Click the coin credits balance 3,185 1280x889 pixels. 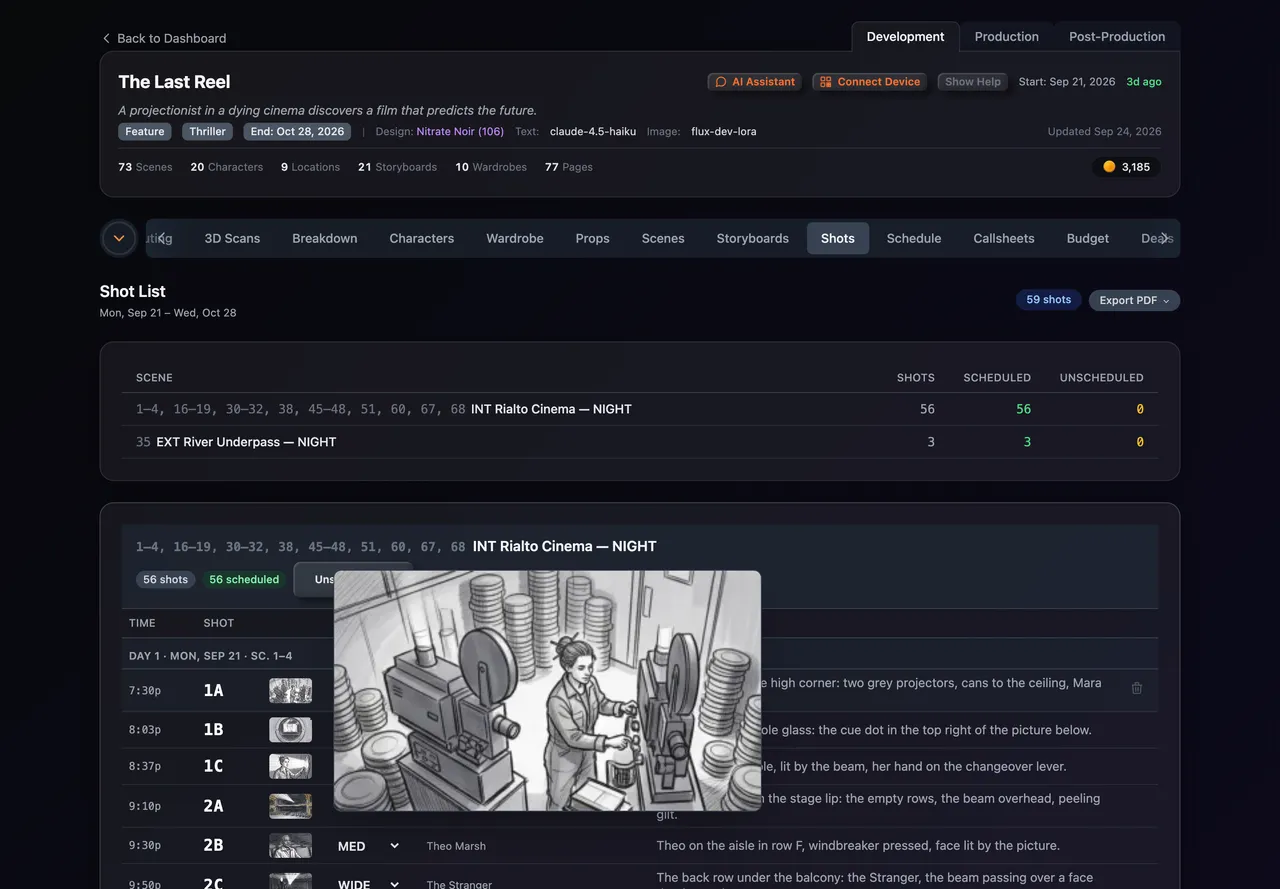pos(1127,167)
